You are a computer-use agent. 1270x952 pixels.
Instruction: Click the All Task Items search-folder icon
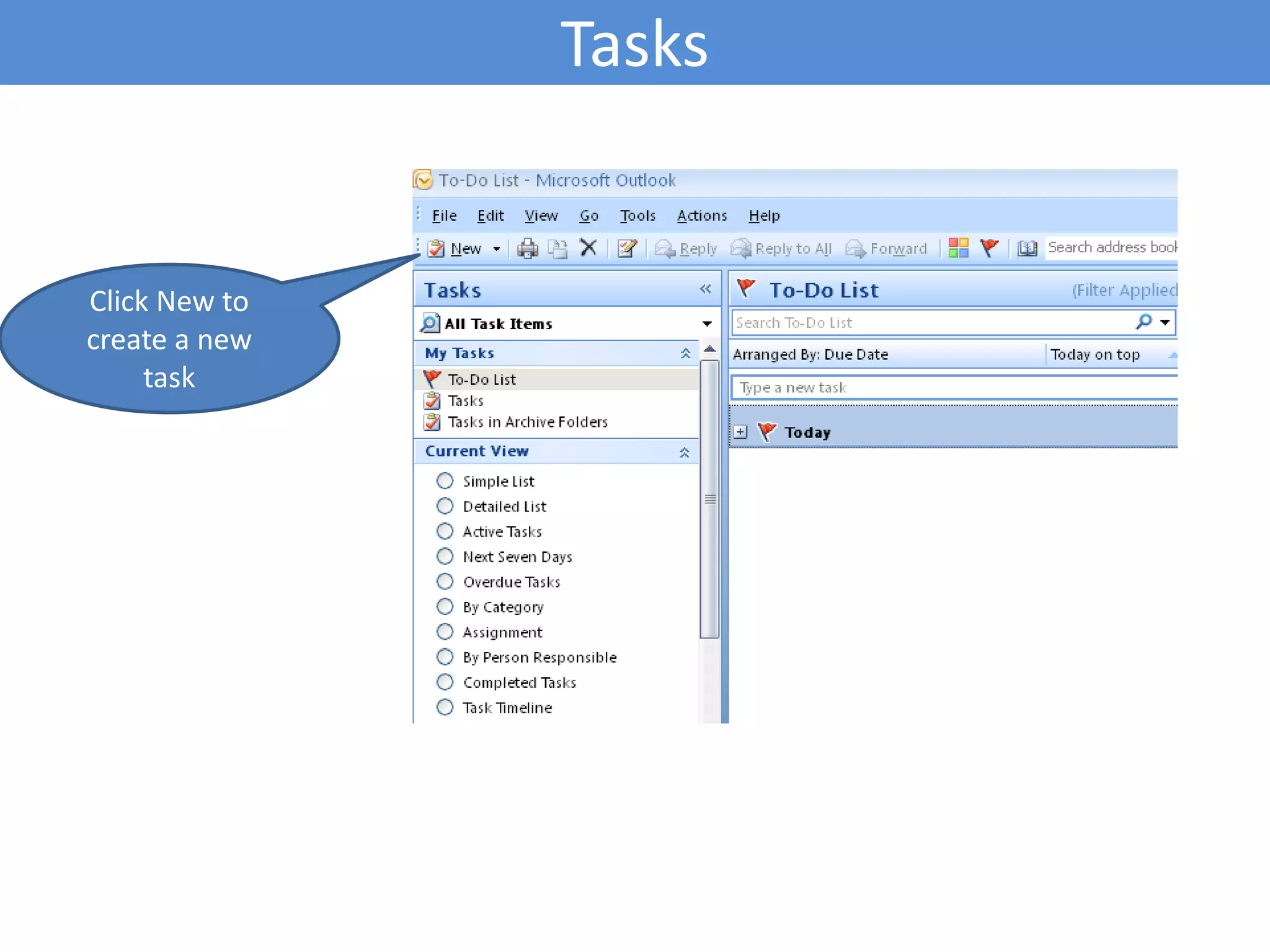click(x=430, y=323)
